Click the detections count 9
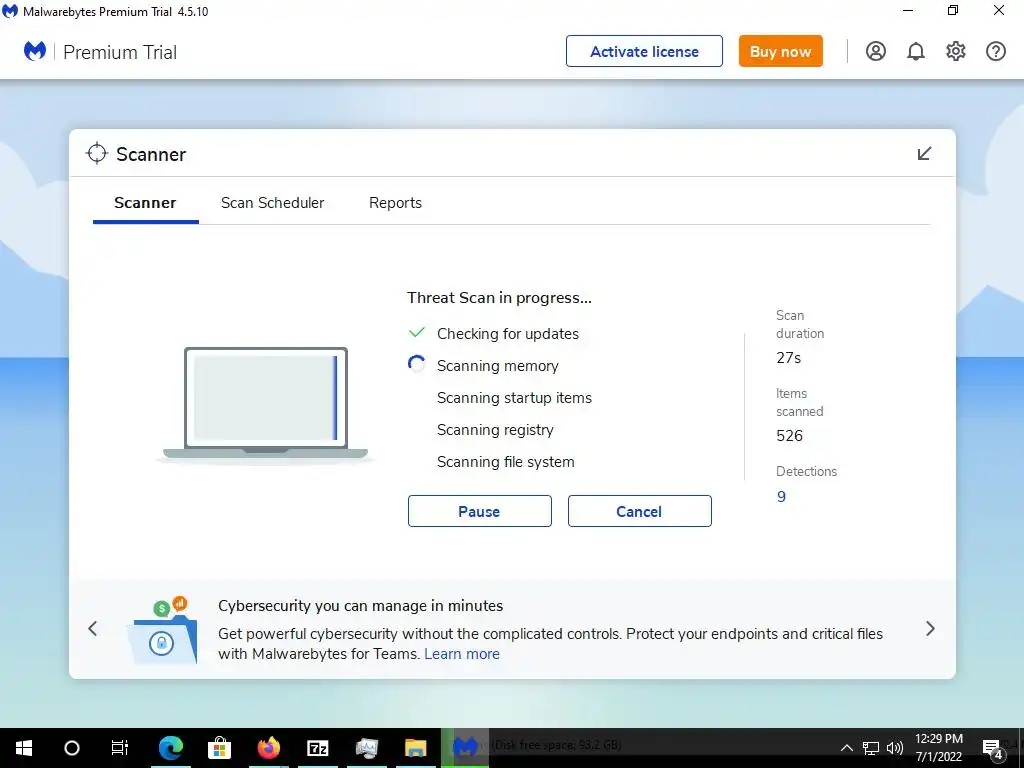 pyautogui.click(x=781, y=496)
